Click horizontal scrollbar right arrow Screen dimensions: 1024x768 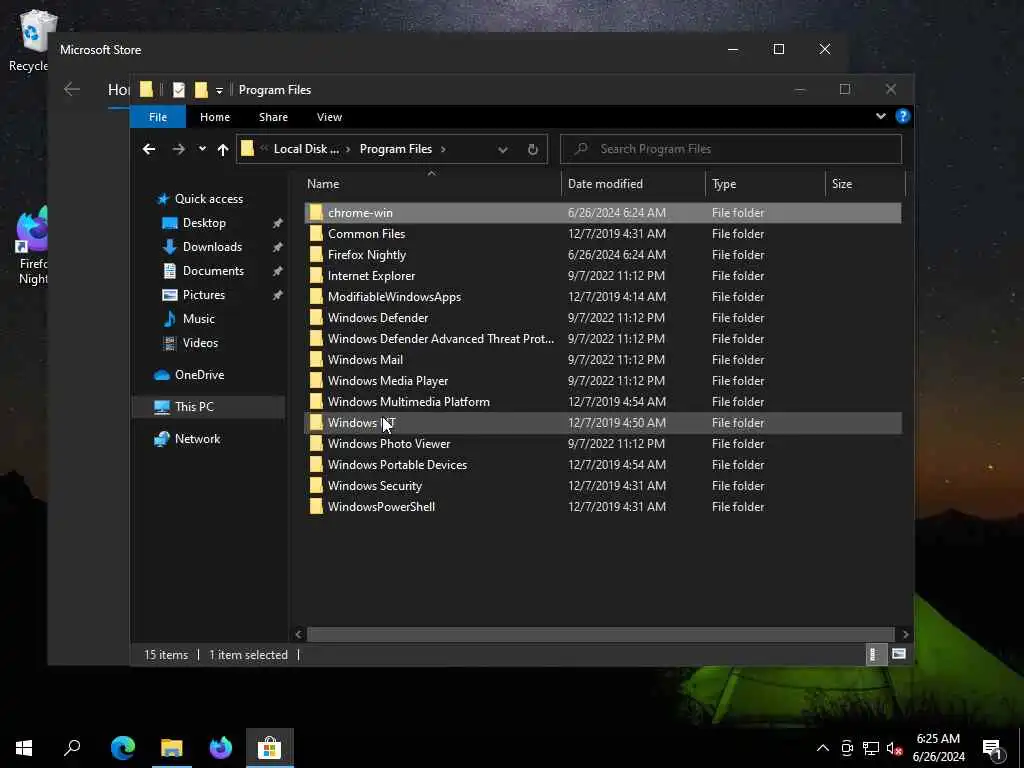click(905, 634)
